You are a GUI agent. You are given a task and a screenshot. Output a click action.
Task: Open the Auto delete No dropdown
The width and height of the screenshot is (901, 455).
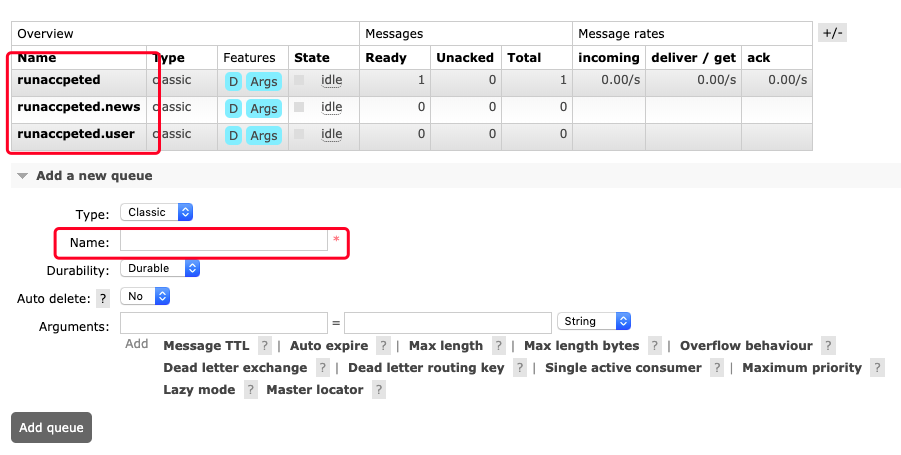click(145, 297)
